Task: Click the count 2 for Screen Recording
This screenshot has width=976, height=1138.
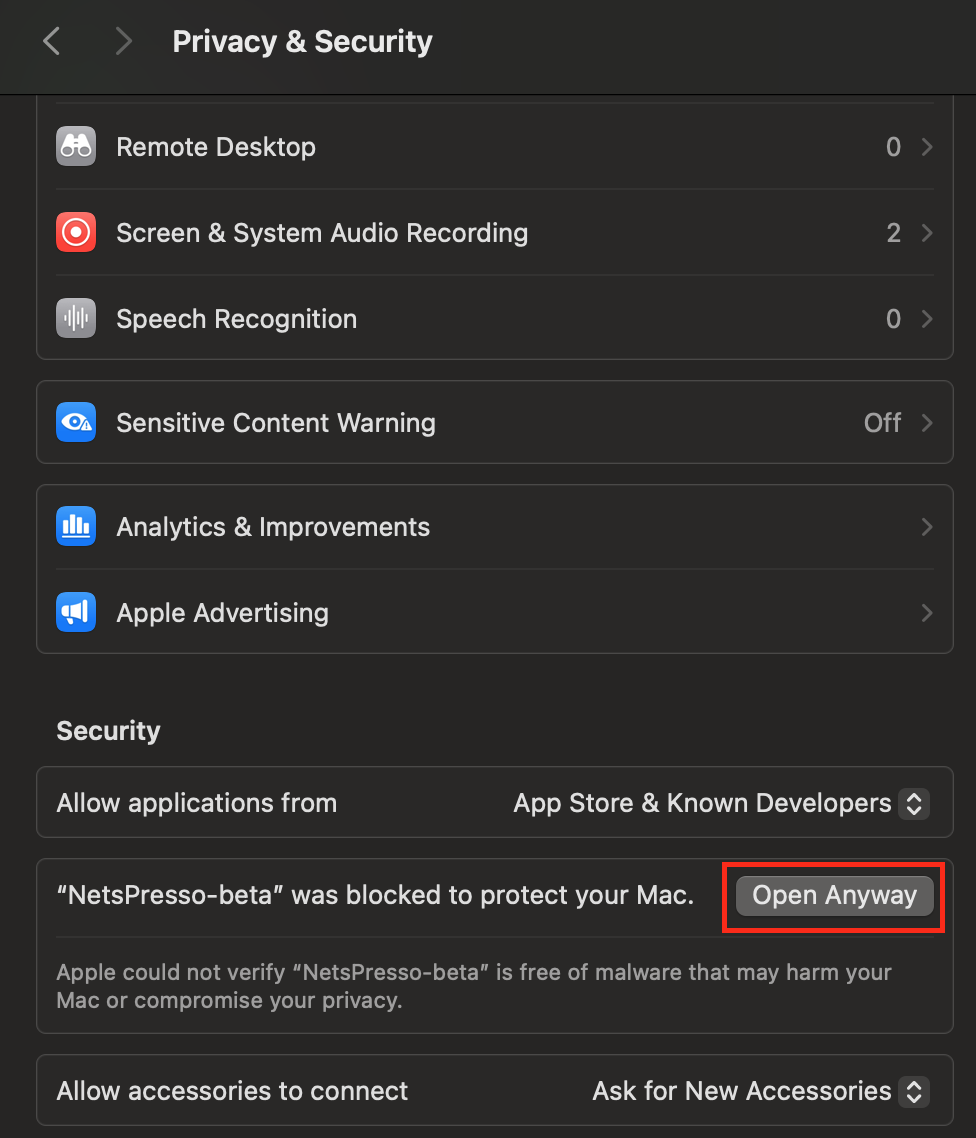Action: (x=893, y=233)
